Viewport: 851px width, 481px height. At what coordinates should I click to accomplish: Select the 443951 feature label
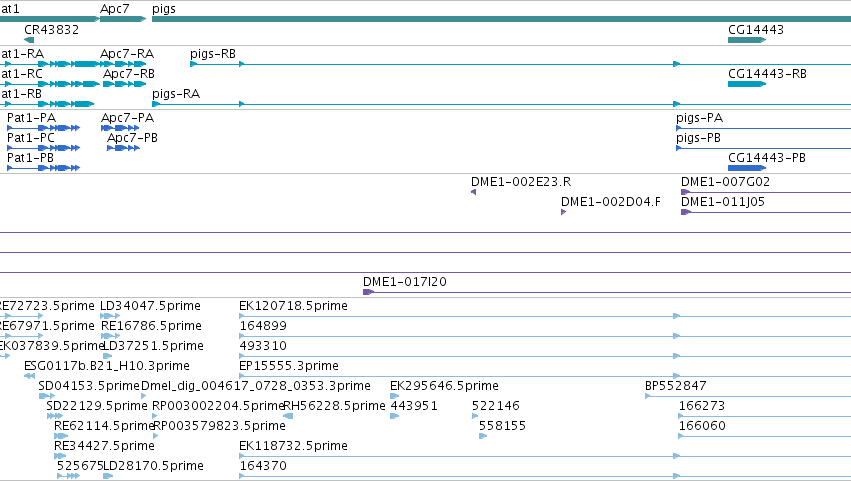coord(414,406)
